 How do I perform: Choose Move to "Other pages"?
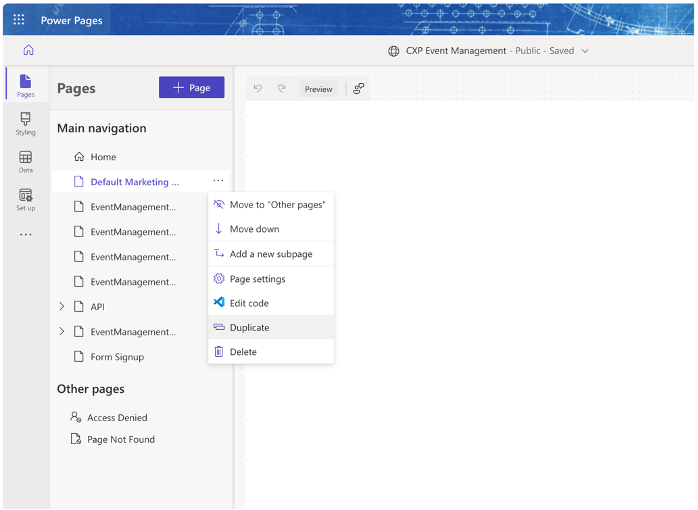click(271, 205)
